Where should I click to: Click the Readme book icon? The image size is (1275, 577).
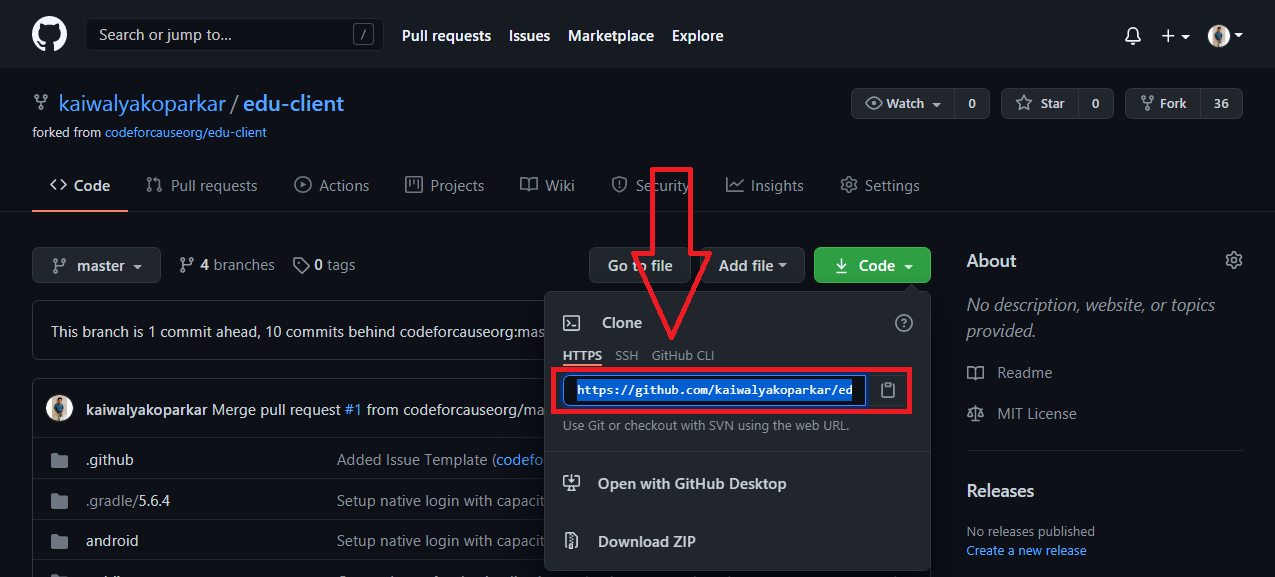coord(976,373)
